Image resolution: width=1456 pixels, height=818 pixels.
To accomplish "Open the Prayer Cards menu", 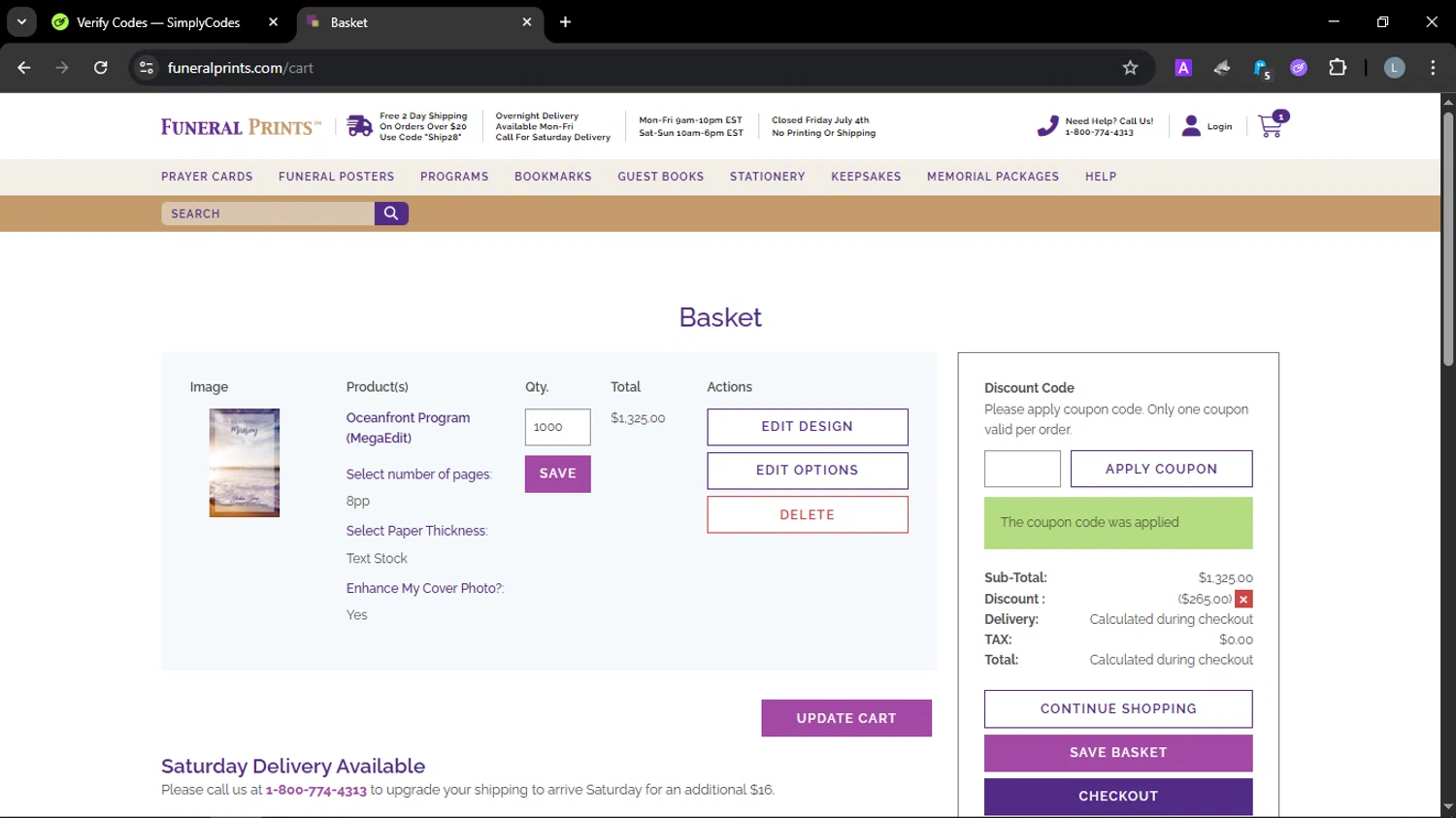I will click(207, 177).
